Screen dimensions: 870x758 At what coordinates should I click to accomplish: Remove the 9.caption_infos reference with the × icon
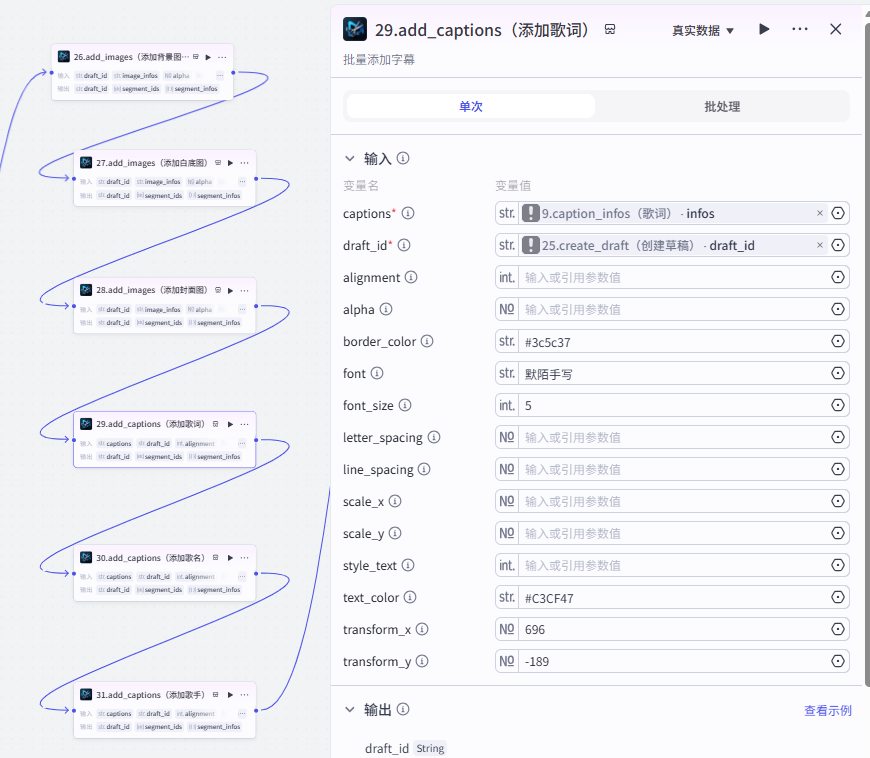coord(818,213)
